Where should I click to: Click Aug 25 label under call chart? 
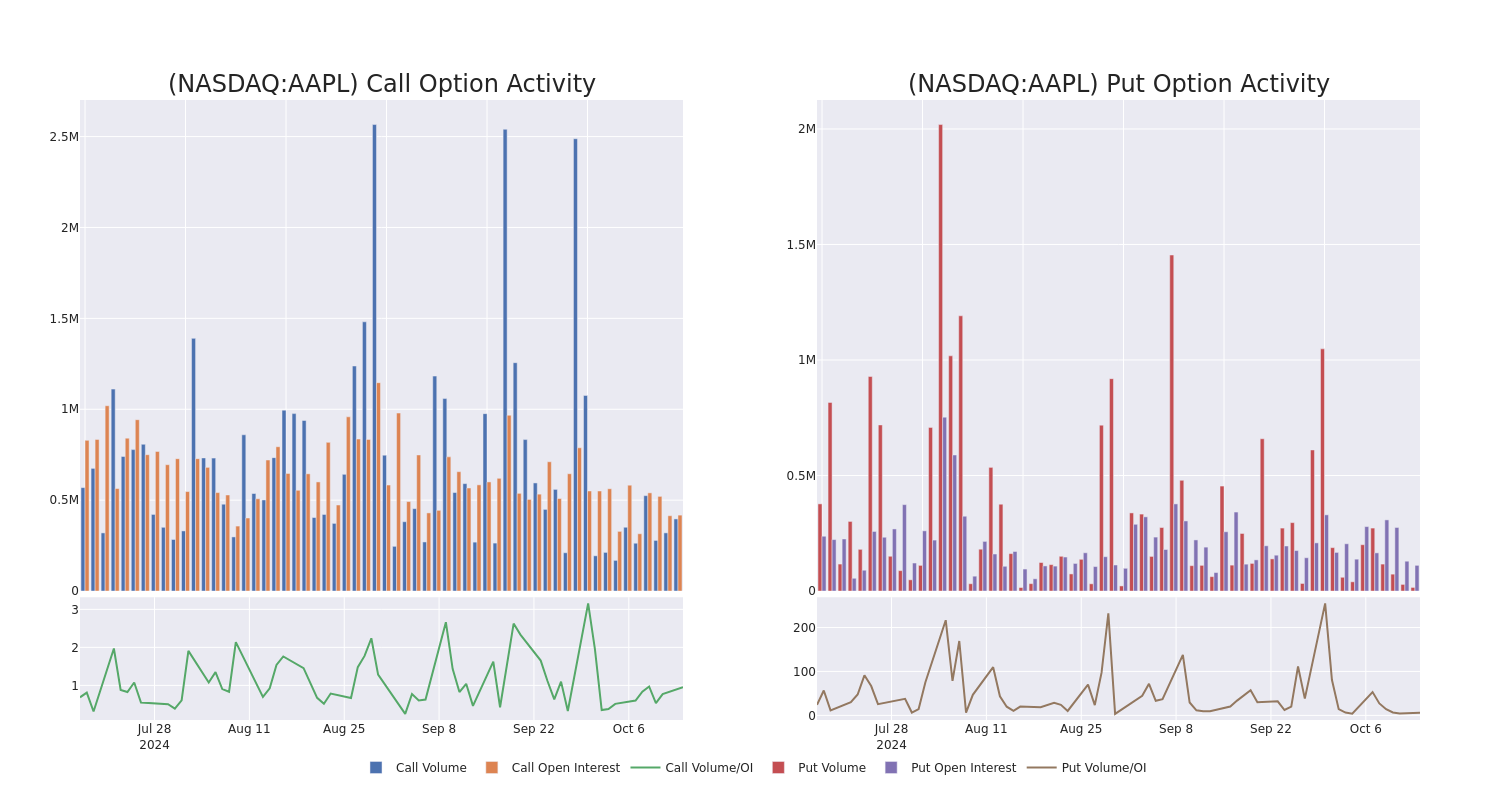pos(344,729)
